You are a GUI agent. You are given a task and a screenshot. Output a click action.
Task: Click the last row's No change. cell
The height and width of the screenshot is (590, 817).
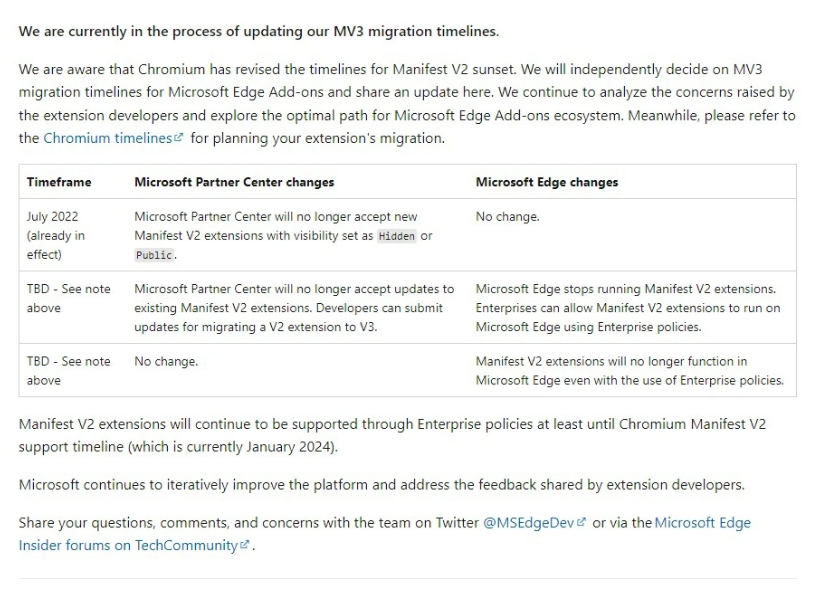(x=298, y=370)
